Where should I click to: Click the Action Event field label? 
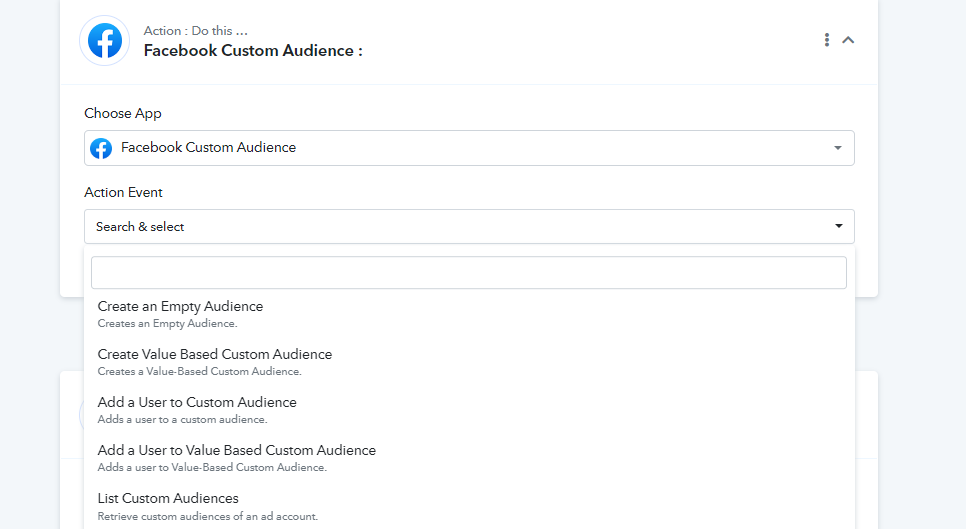point(123,192)
